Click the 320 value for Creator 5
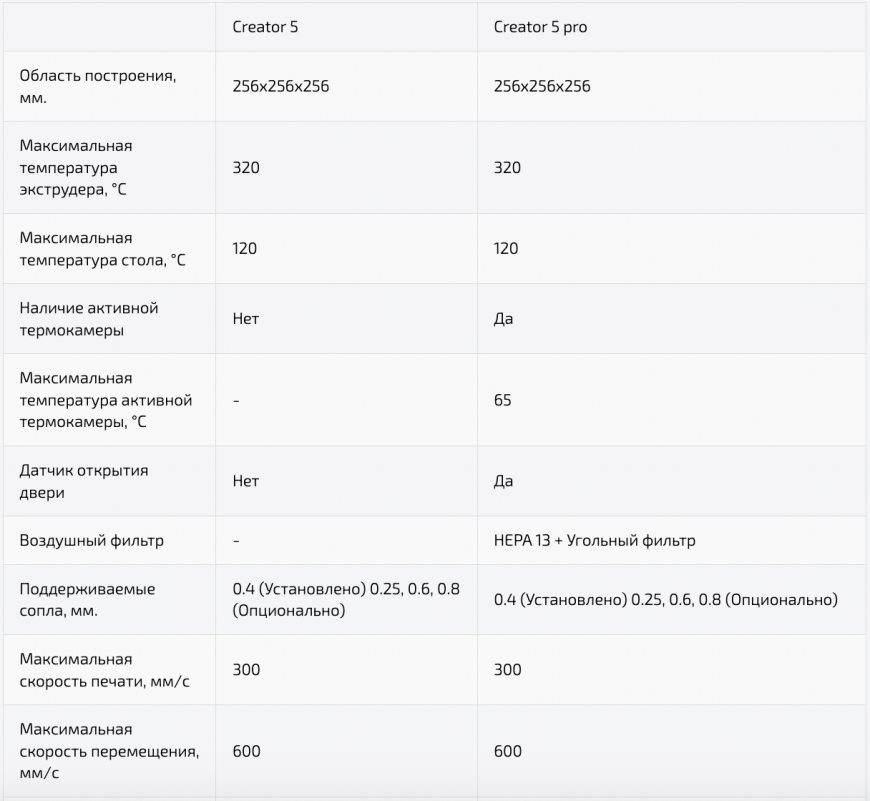This screenshot has width=870, height=801. pos(246,167)
